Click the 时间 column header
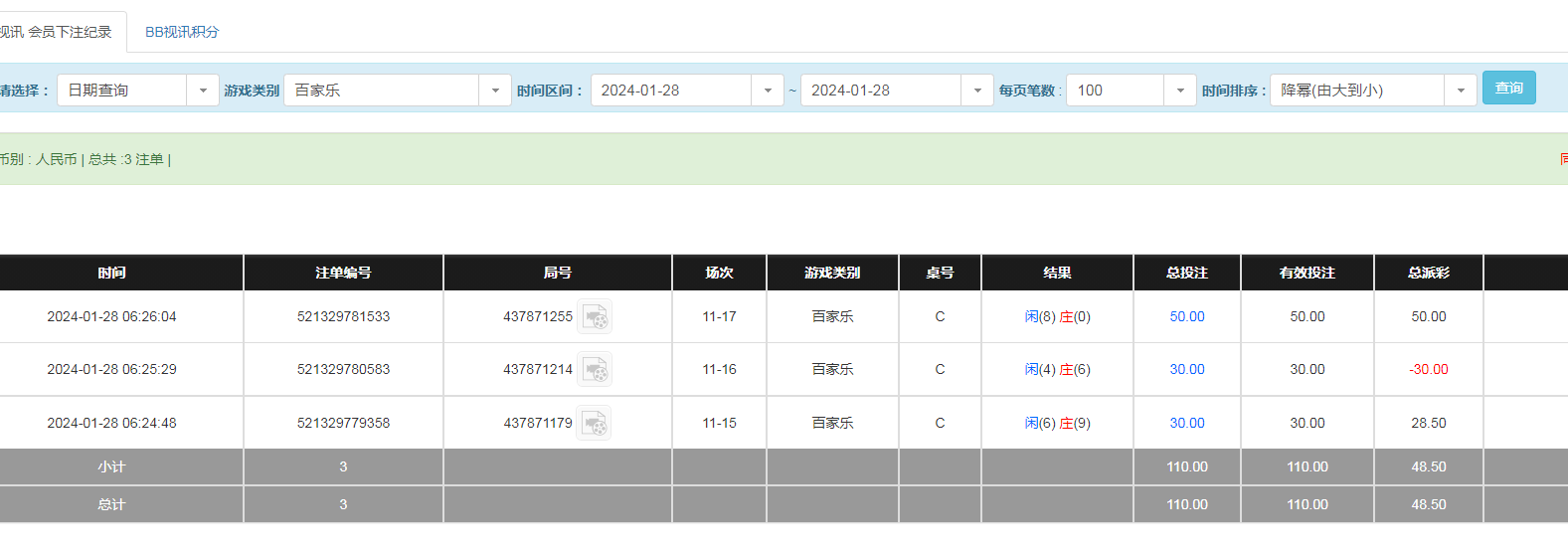1568x555 pixels. pyautogui.click(x=111, y=273)
